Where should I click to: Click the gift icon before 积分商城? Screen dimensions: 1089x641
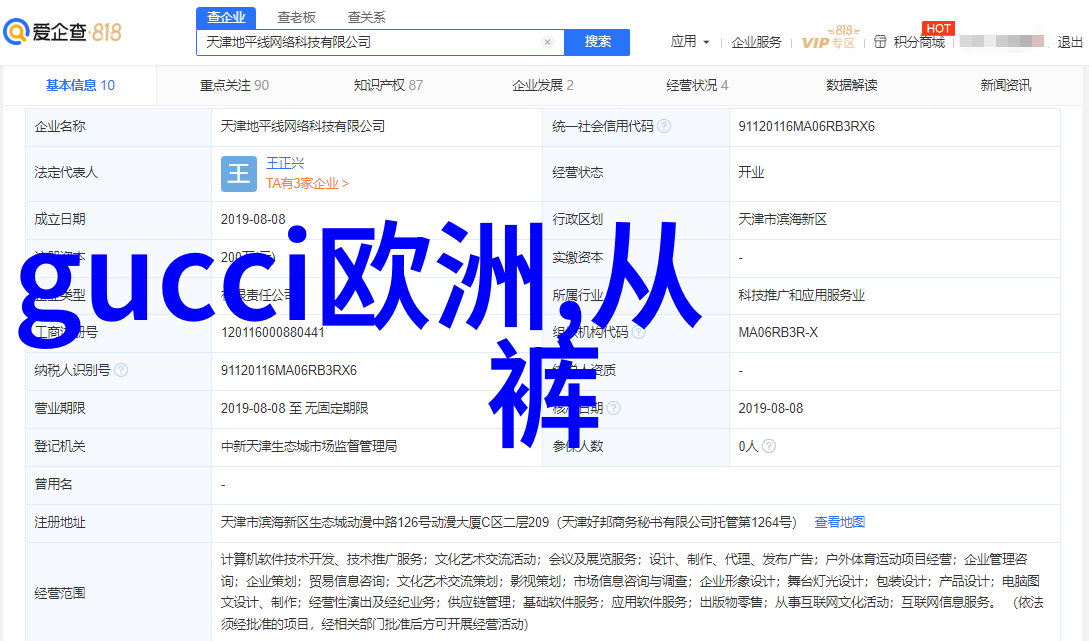coord(880,42)
